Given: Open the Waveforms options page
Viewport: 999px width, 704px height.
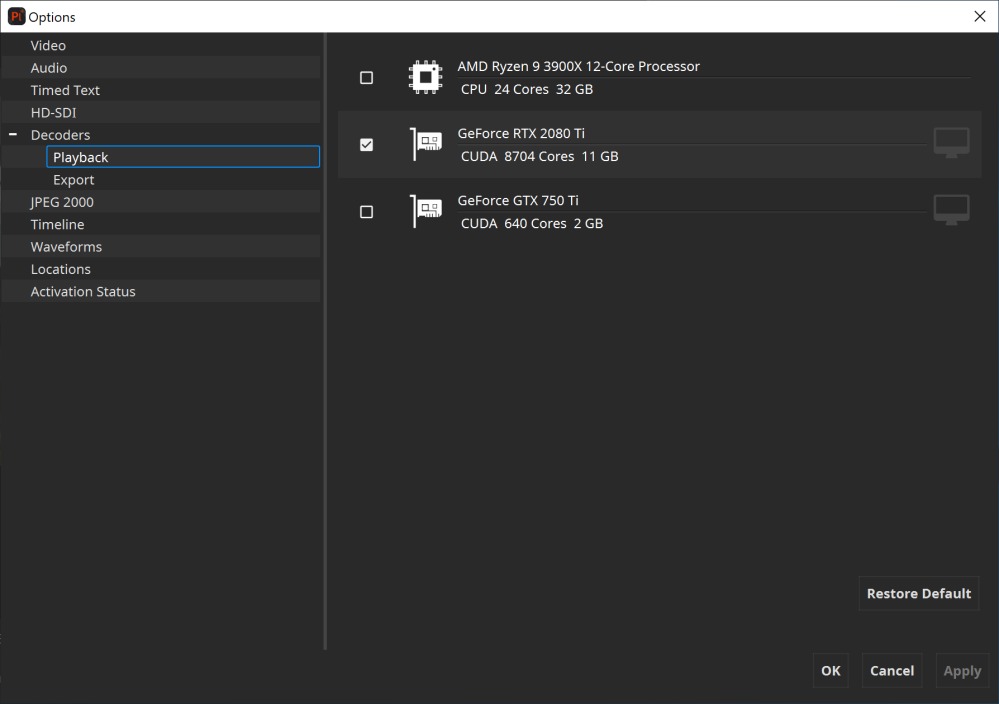Looking at the screenshot, I should (66, 247).
